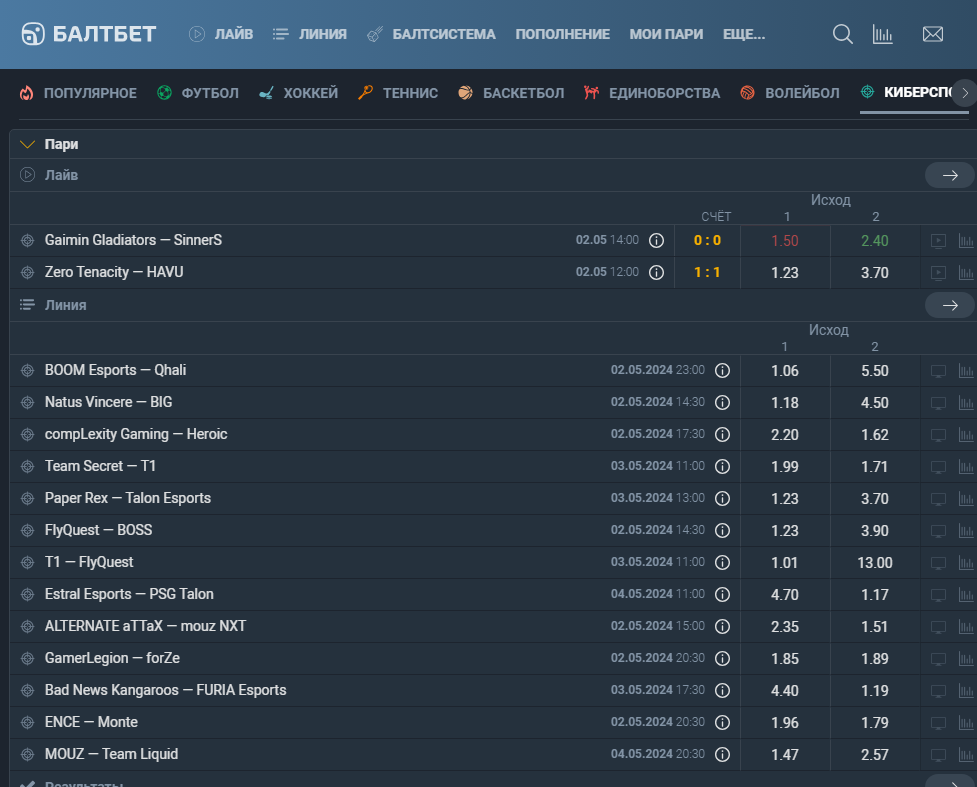Switch to the Теннис tab
The height and width of the screenshot is (787, 977).
point(398,93)
